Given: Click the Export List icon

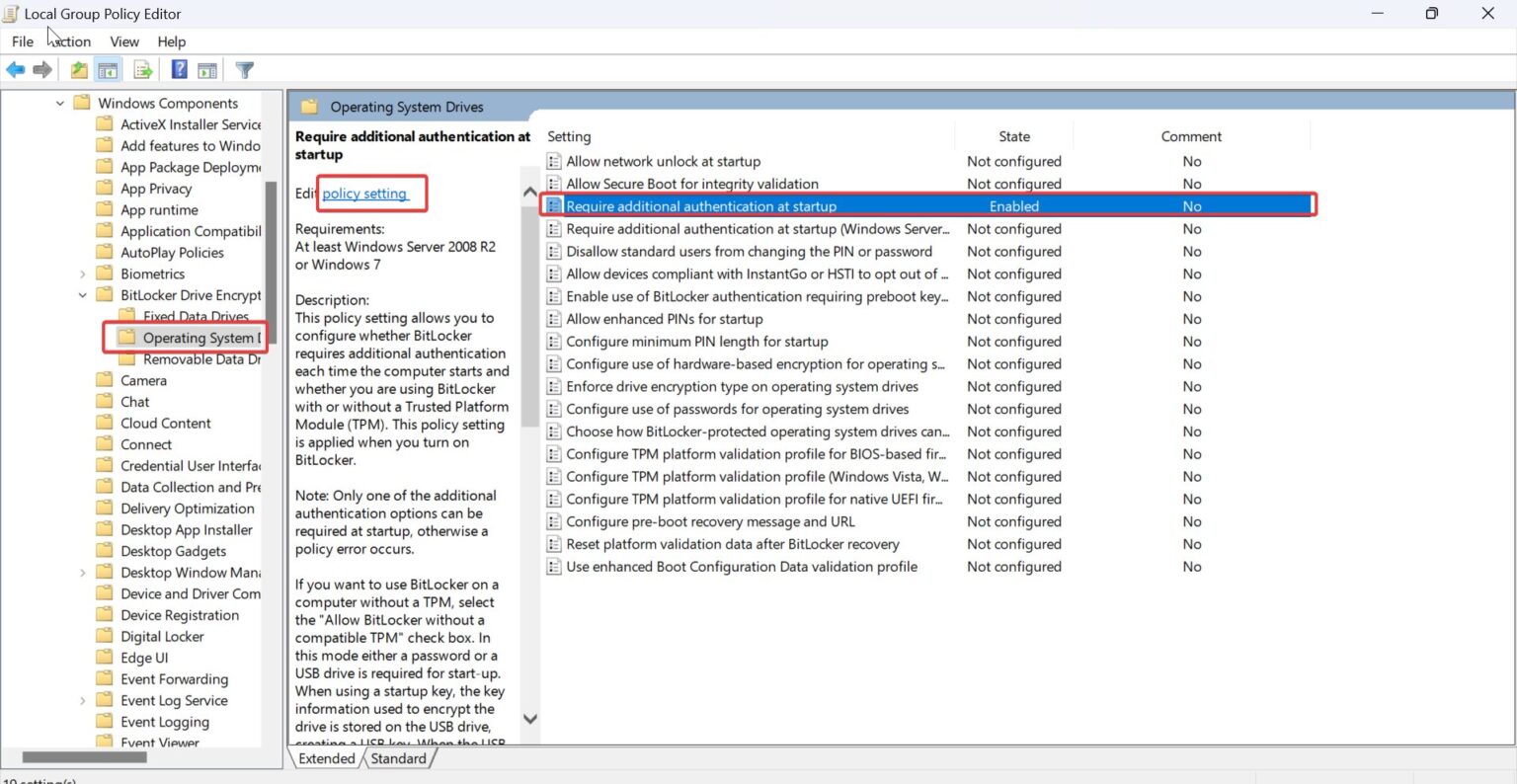Looking at the screenshot, I should [142, 69].
